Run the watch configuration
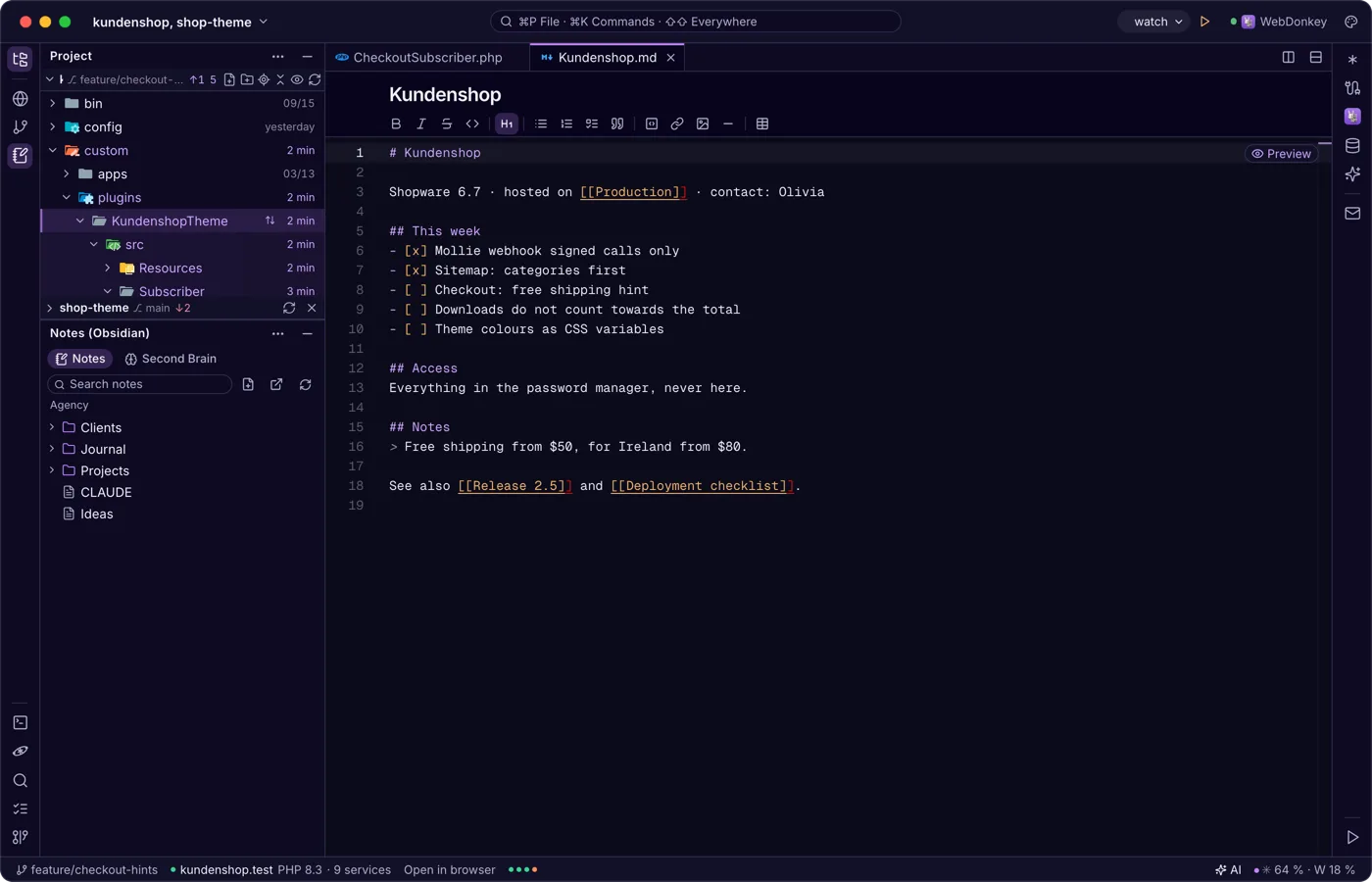 click(x=1205, y=22)
